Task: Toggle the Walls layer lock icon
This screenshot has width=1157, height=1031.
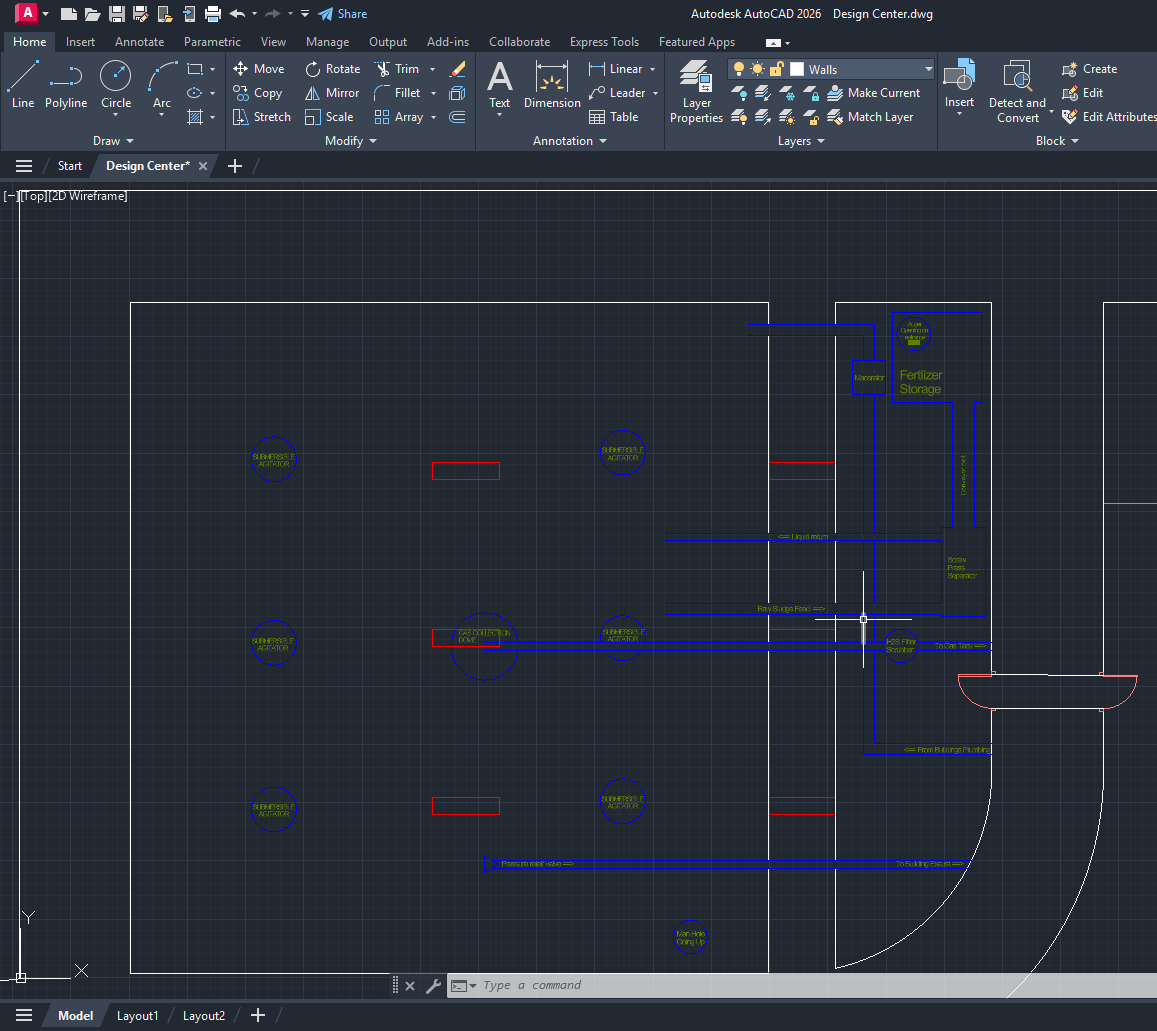Action: point(776,69)
